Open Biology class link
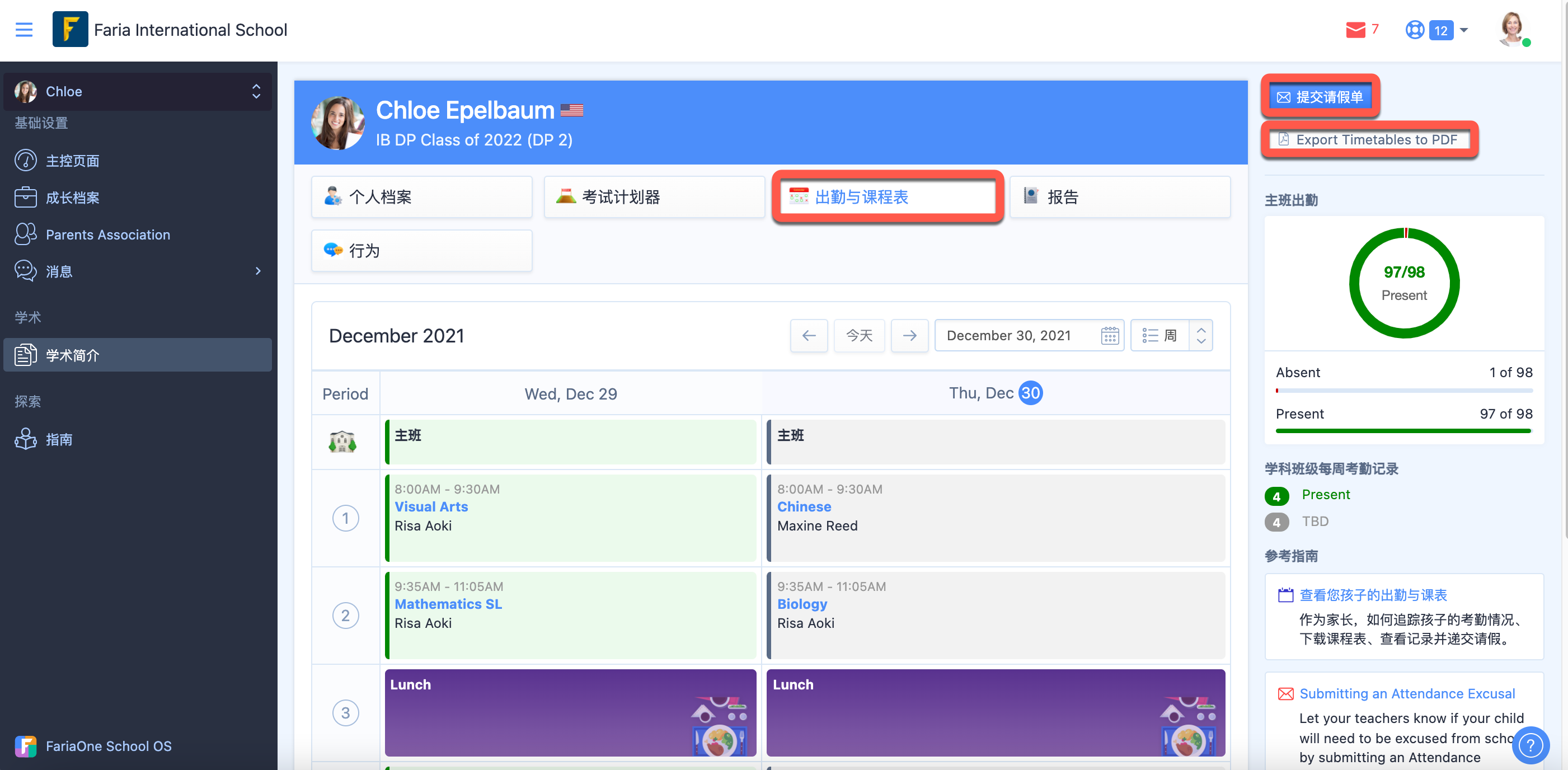1568x770 pixels. (802, 604)
